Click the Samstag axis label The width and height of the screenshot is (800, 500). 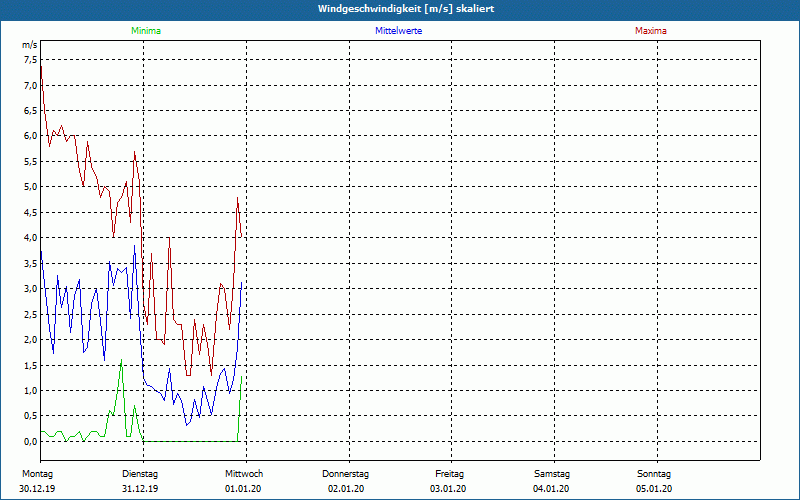tap(552, 474)
